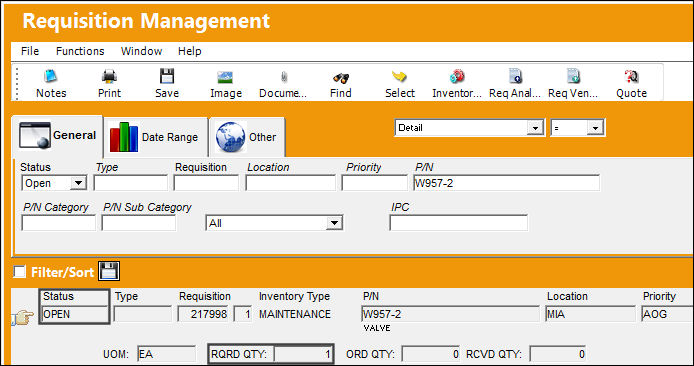This screenshot has height=366, width=694.
Task: Expand the equals operator dropdown
Action: pos(595,128)
